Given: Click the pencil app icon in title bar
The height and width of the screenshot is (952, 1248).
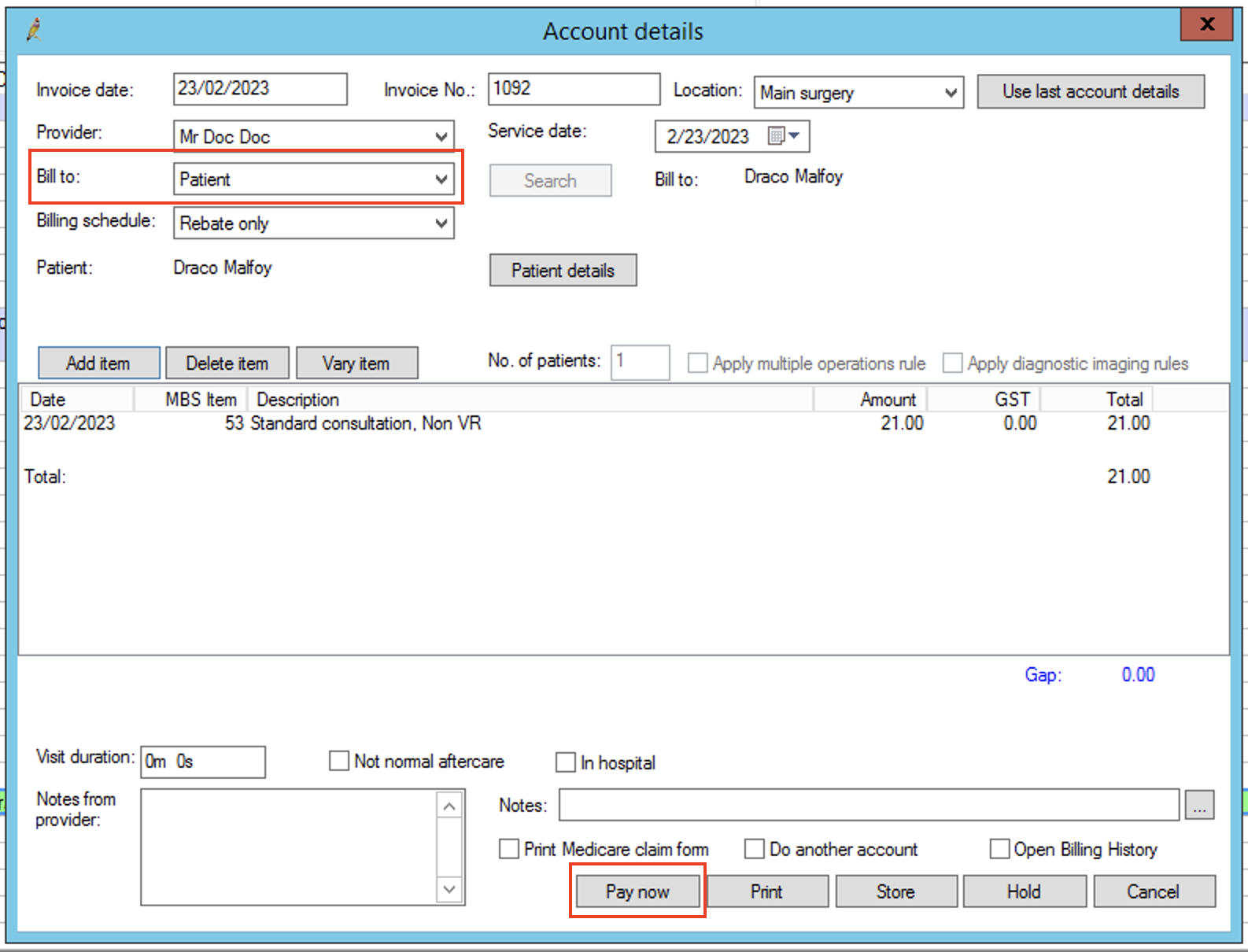Looking at the screenshot, I should tap(33, 31).
